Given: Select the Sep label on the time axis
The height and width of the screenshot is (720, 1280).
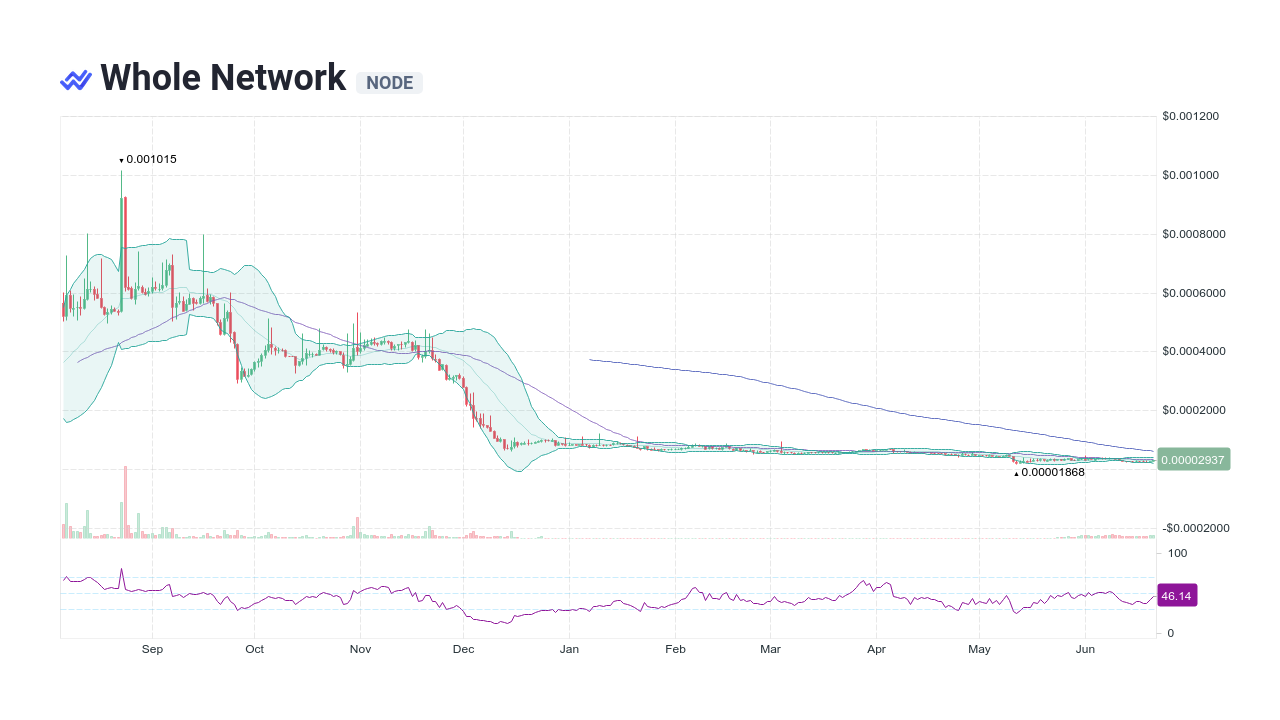Looking at the screenshot, I should pos(152,649).
